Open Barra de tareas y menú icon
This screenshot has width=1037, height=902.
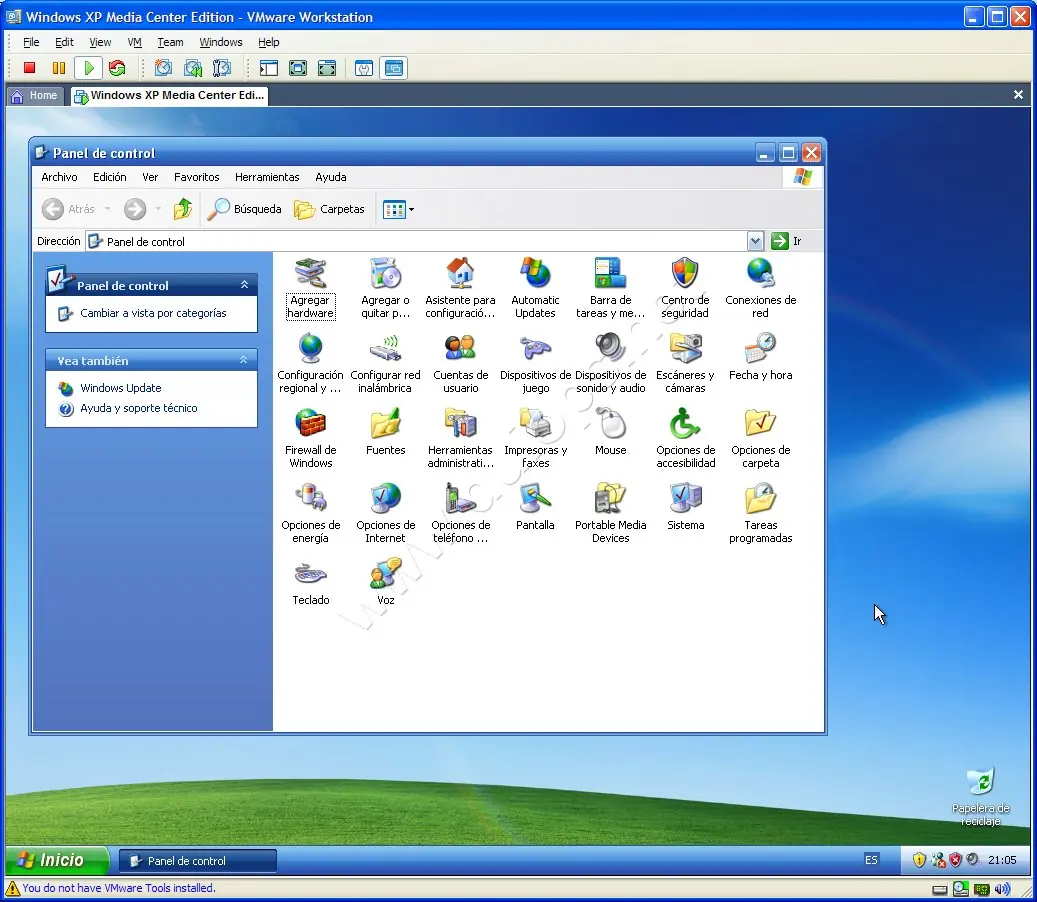pos(610,274)
